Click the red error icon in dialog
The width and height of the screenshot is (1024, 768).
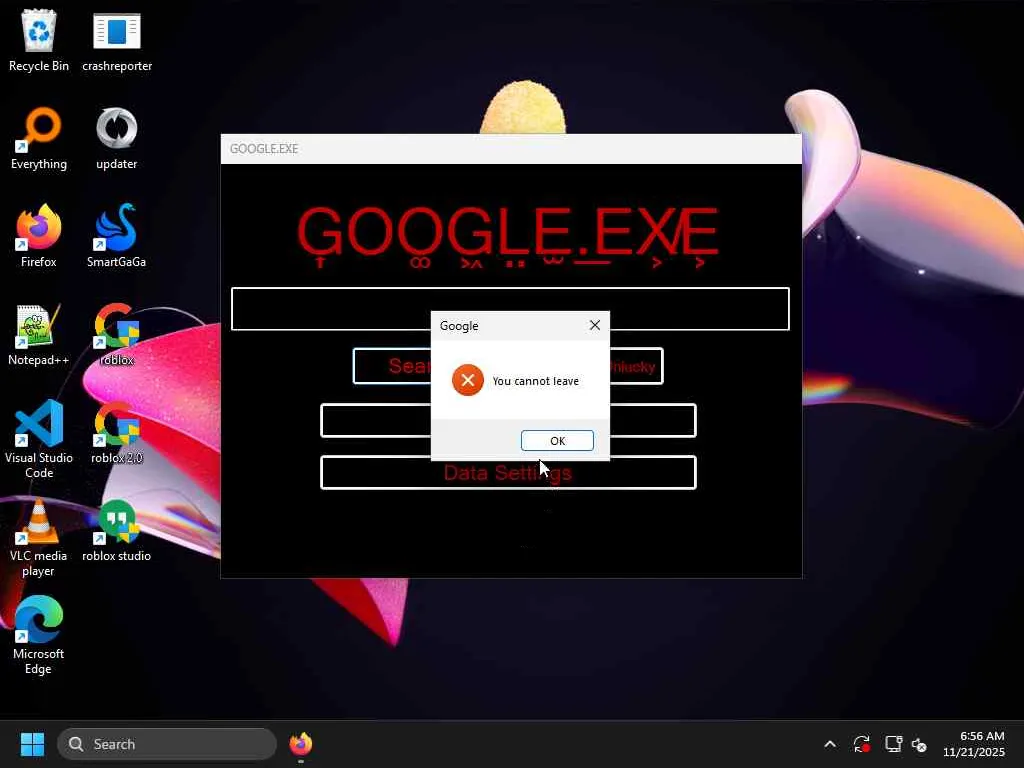coord(468,380)
